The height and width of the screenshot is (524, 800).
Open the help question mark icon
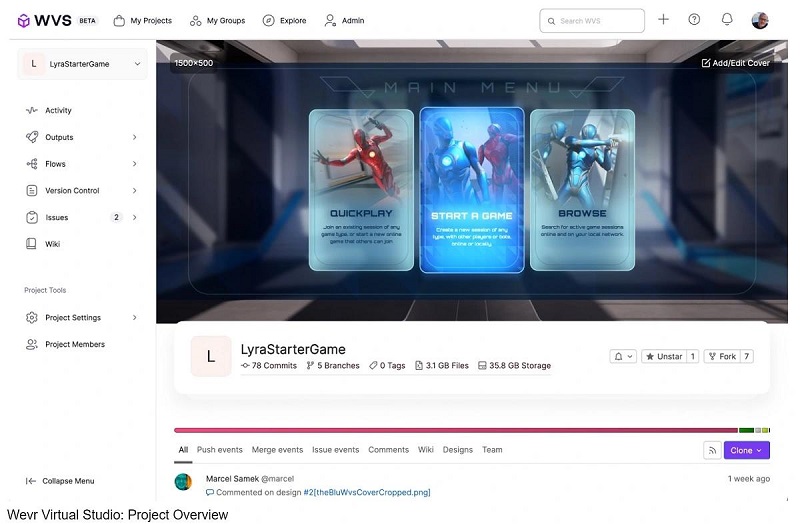click(695, 20)
